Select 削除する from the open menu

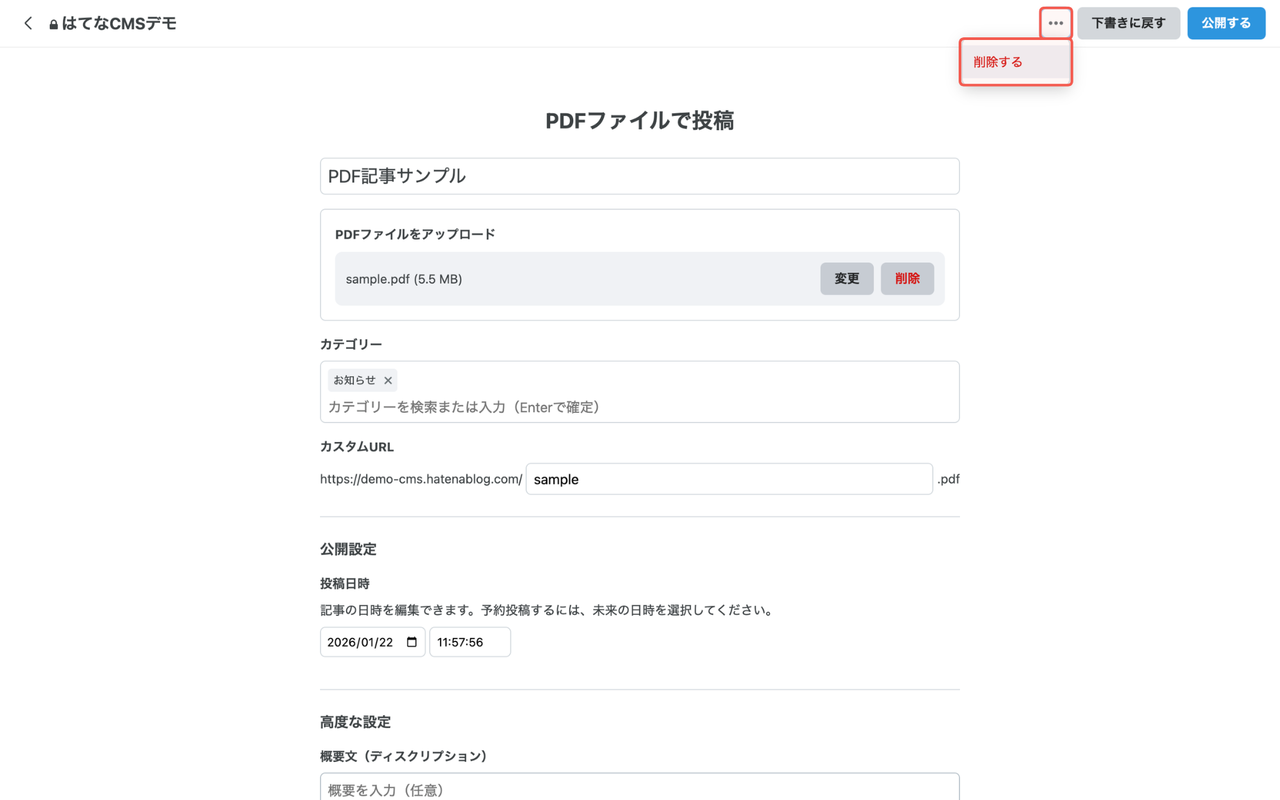point(998,61)
